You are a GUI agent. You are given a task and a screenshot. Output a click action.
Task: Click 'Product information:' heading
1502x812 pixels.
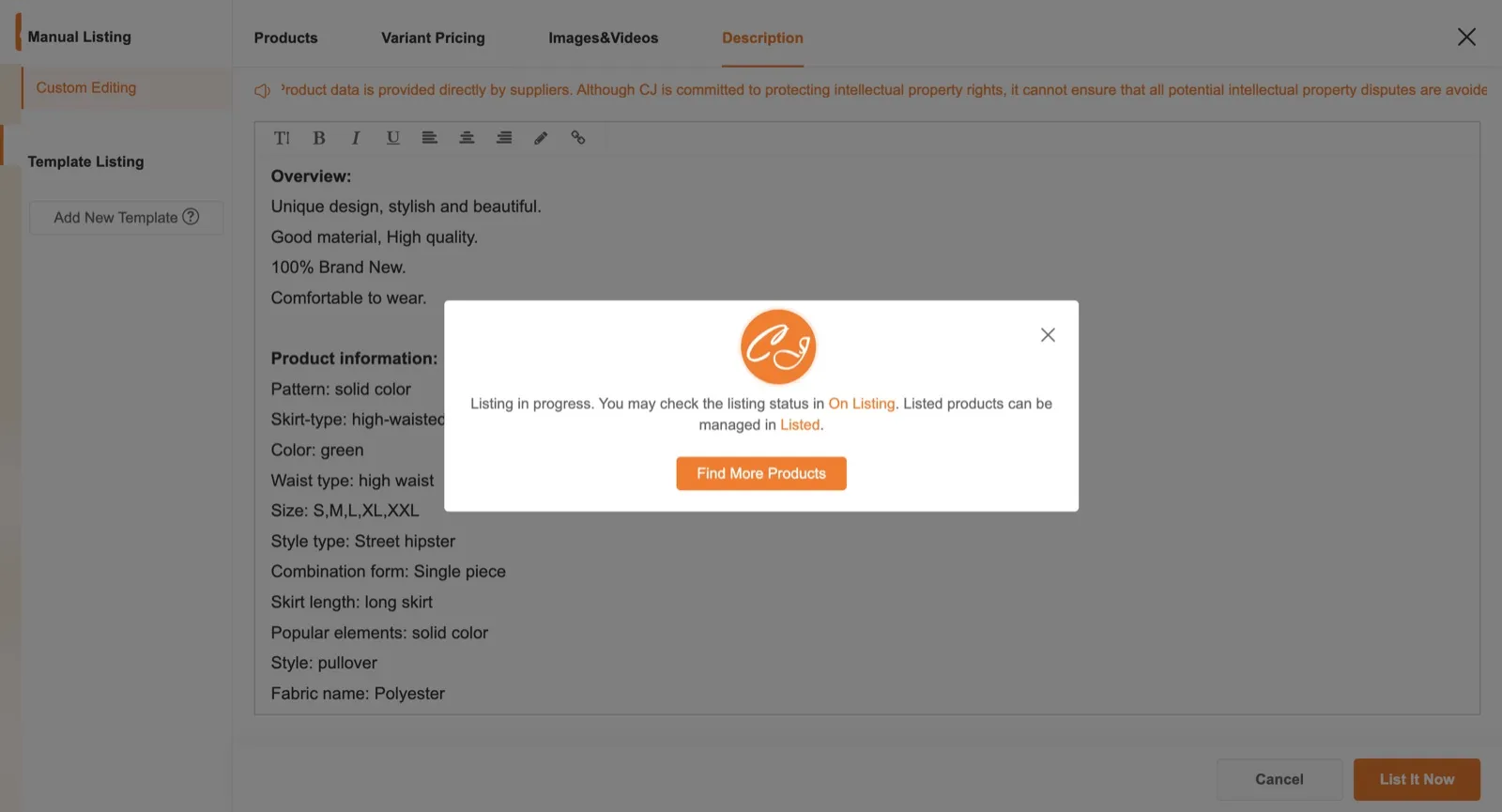(x=354, y=359)
